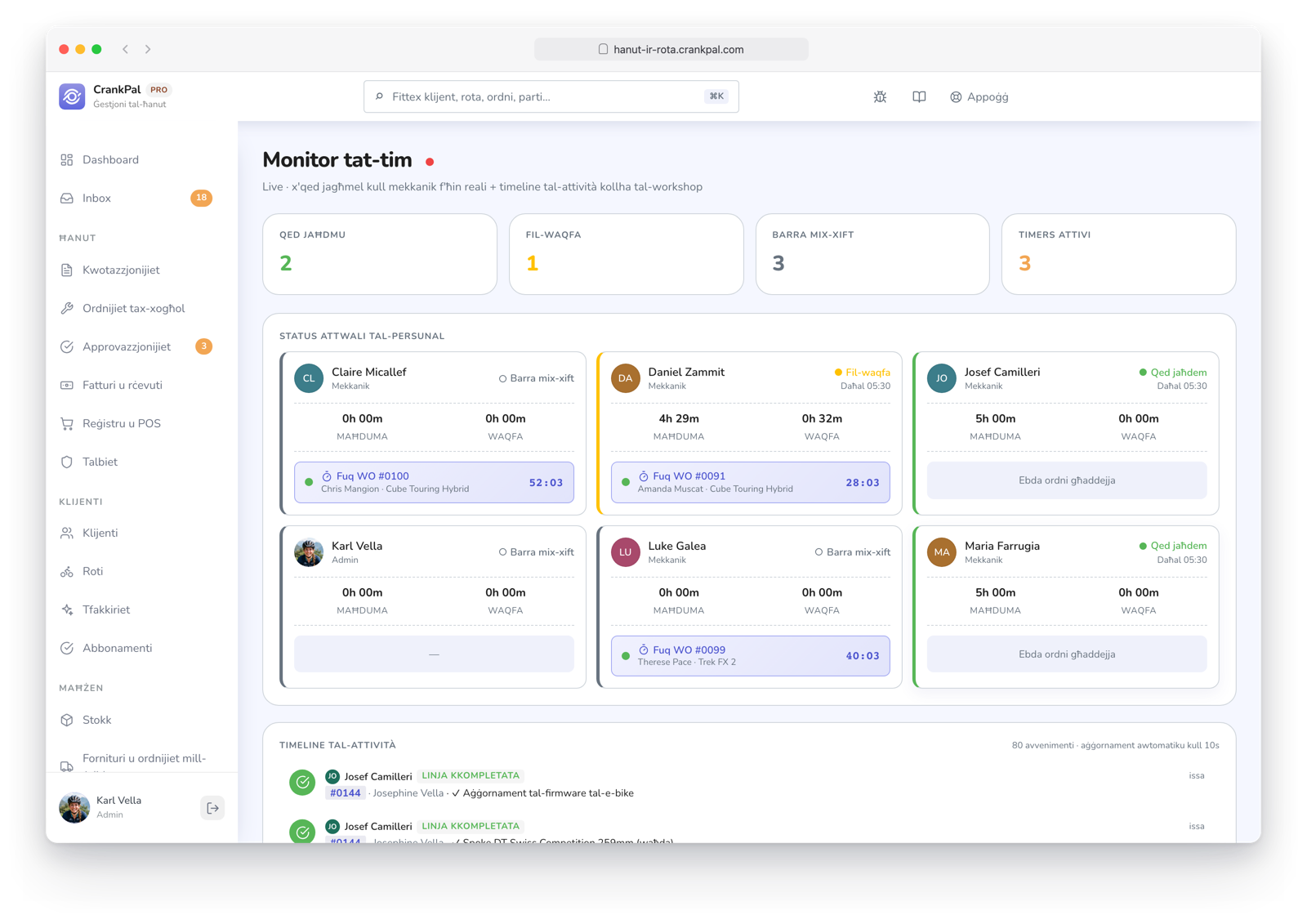Click the Approvazzjonijiet check-circle icon
The width and height of the screenshot is (1307, 924).
pyautogui.click(x=67, y=346)
